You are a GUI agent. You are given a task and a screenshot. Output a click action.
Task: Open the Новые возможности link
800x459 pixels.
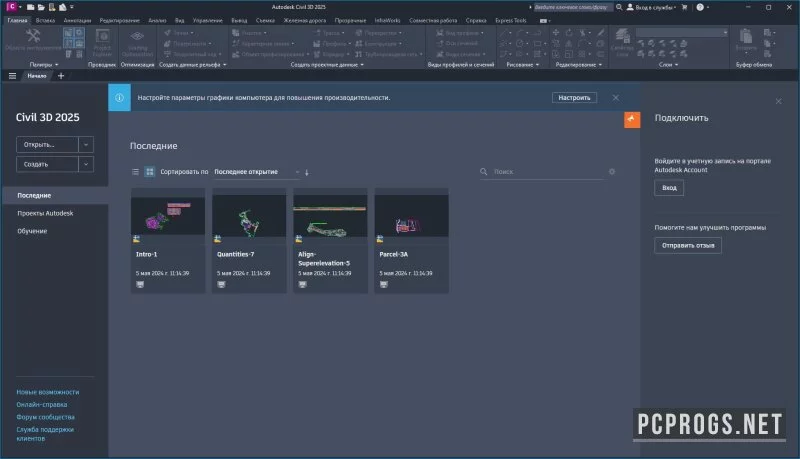tap(47, 392)
